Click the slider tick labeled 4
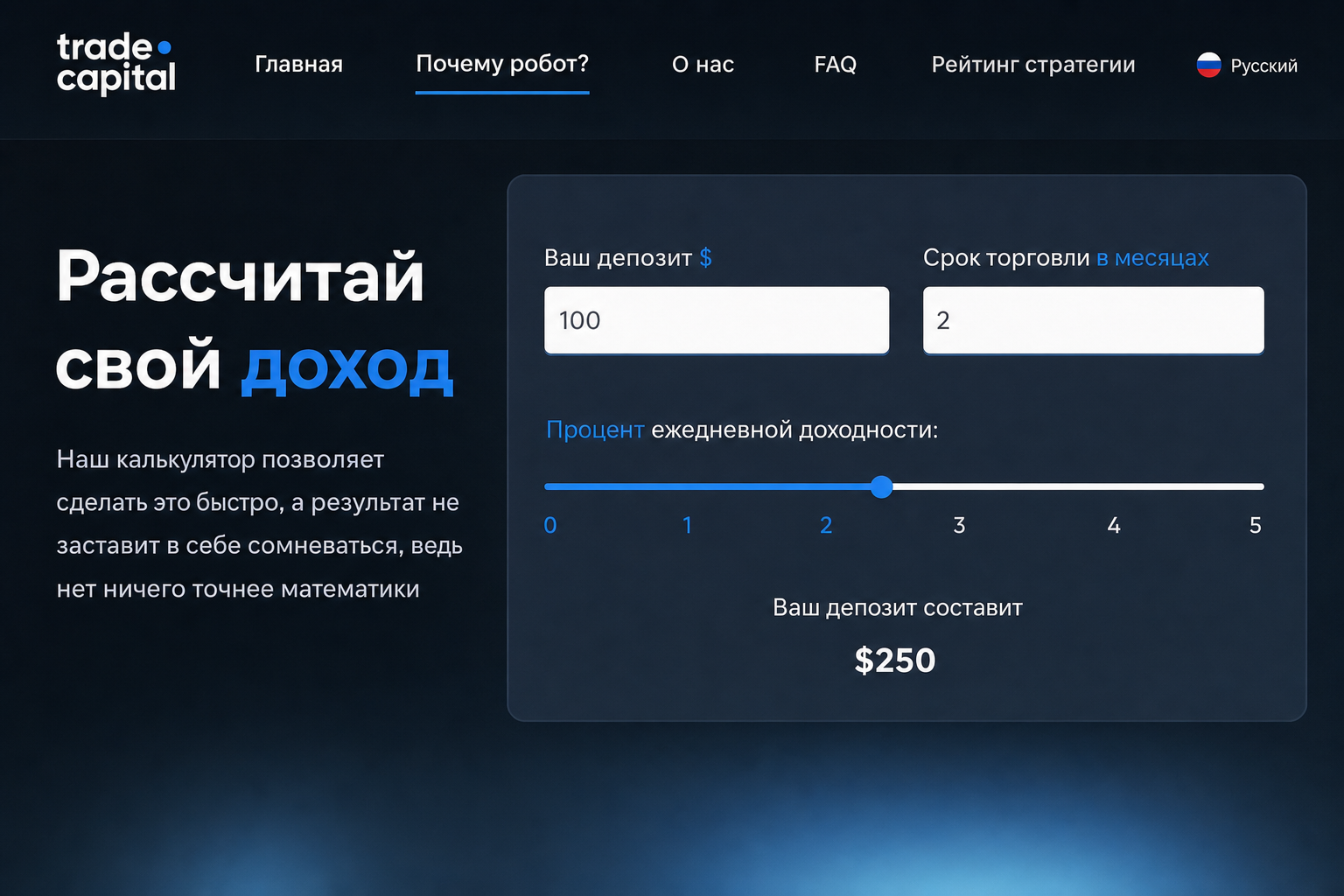This screenshot has height=896, width=1344. point(1113,525)
